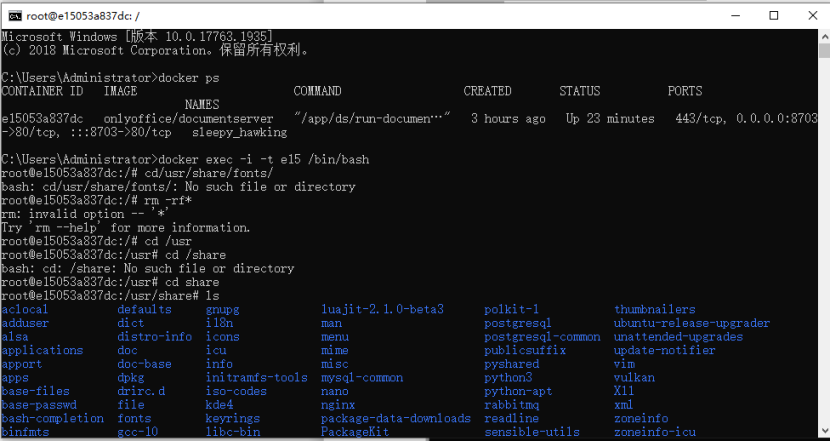Maximize the terminal window
Image resolution: width=831 pixels, height=441 pixels.
(x=771, y=15)
